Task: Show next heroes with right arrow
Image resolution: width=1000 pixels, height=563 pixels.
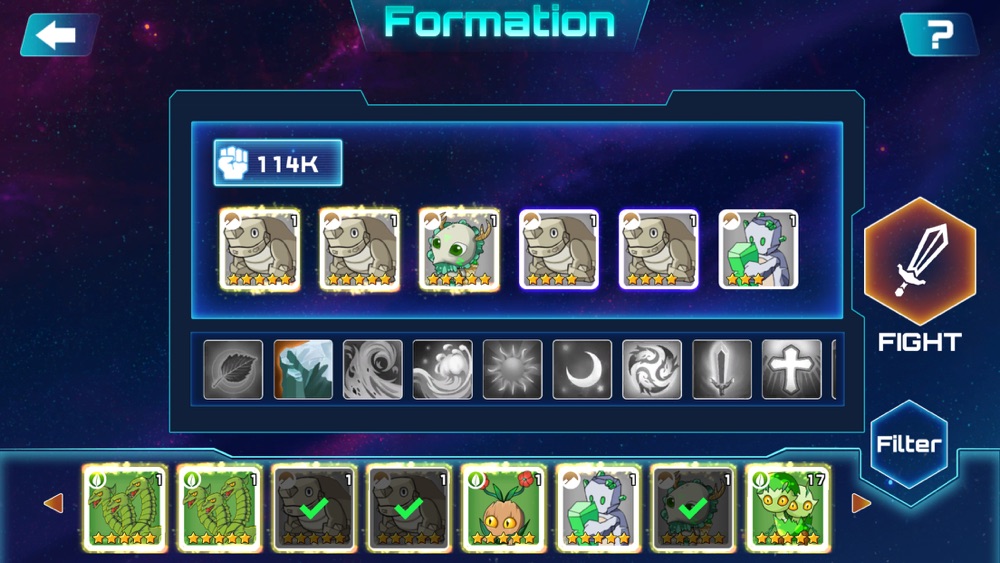Action: point(861,503)
